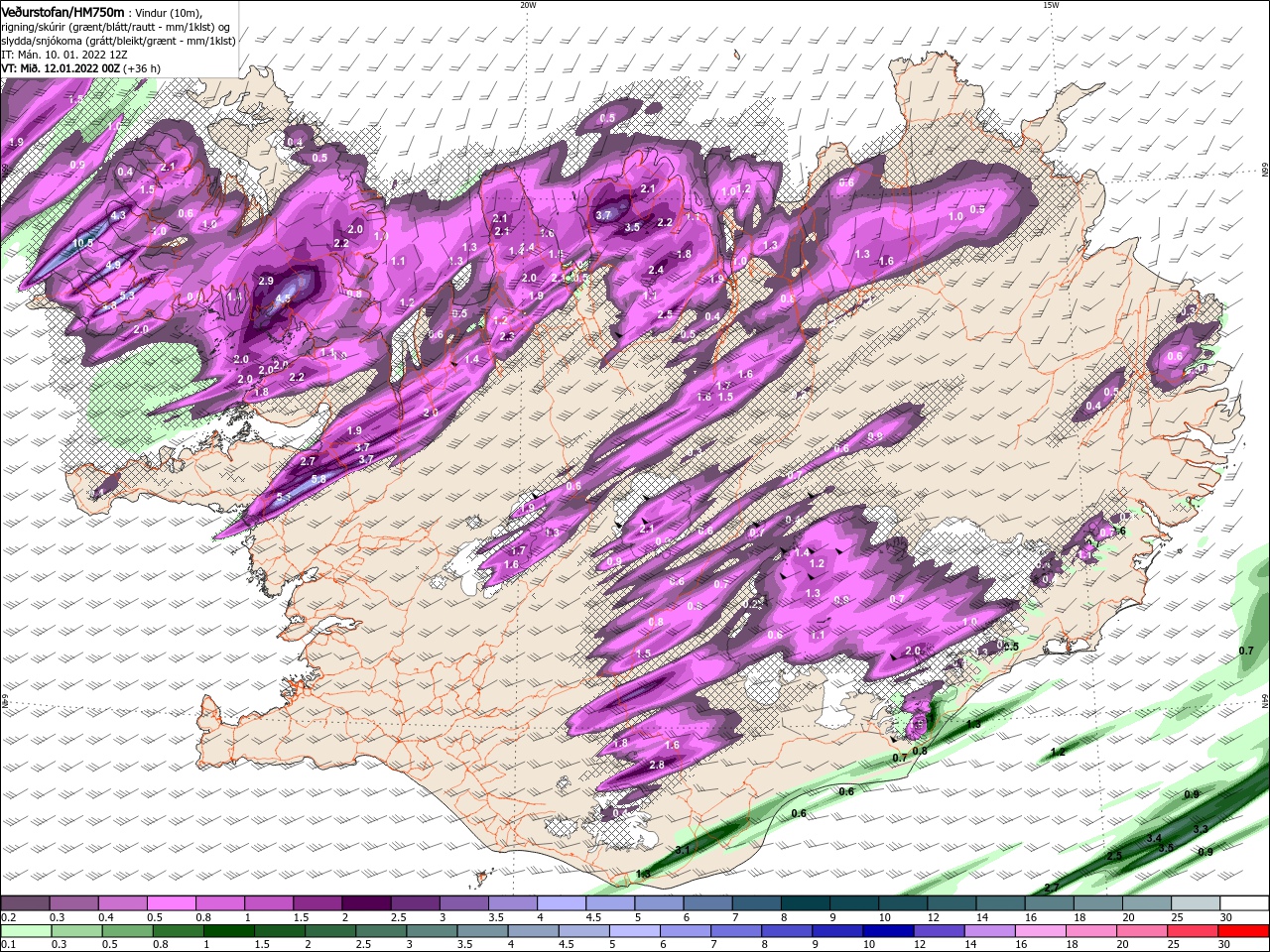Select the lower legend swatch starting at 5
Image resolution: width=1270 pixels, height=952 pixels.
(634, 931)
